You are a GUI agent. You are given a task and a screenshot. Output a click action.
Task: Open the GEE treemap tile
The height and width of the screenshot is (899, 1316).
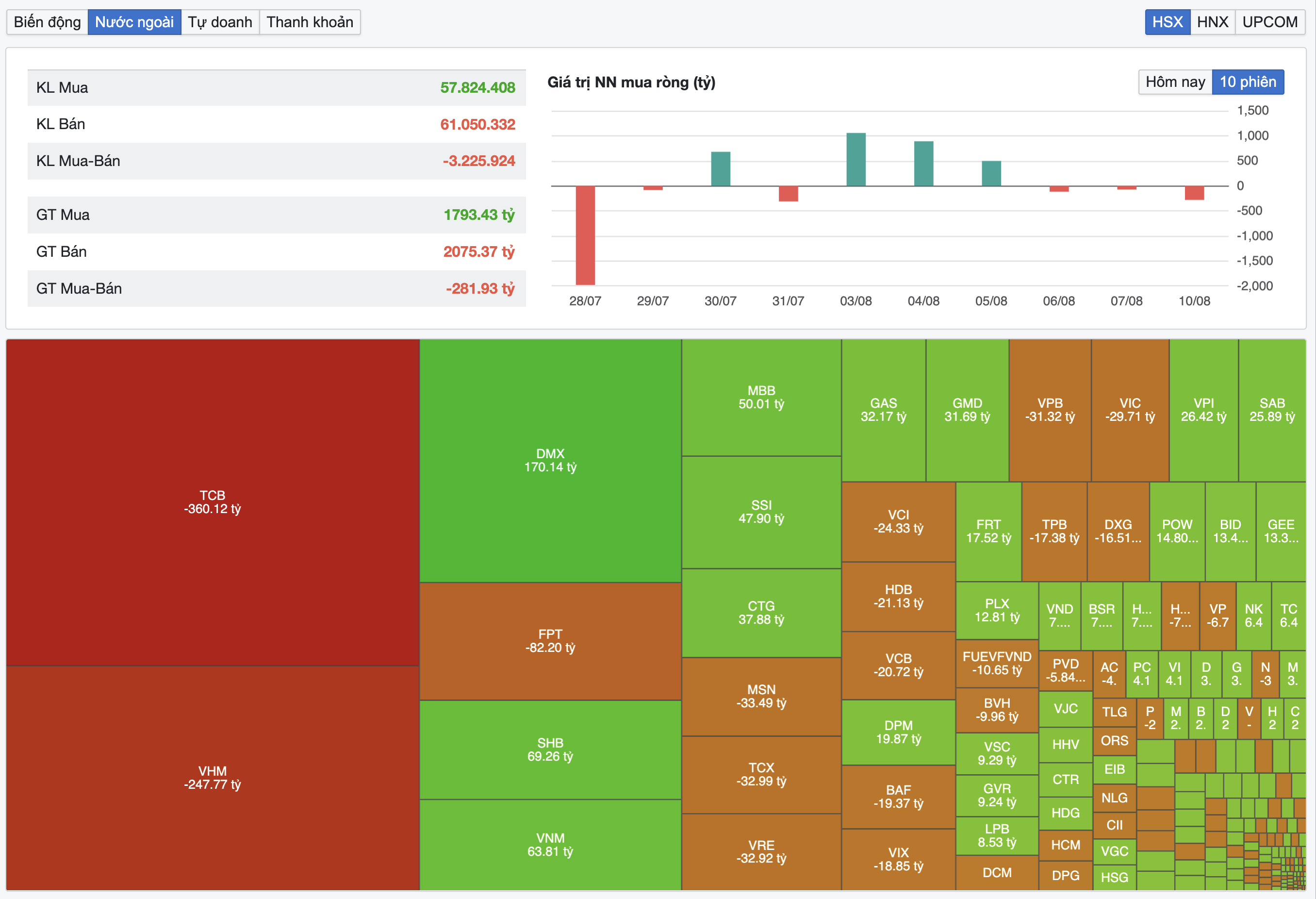(1281, 532)
